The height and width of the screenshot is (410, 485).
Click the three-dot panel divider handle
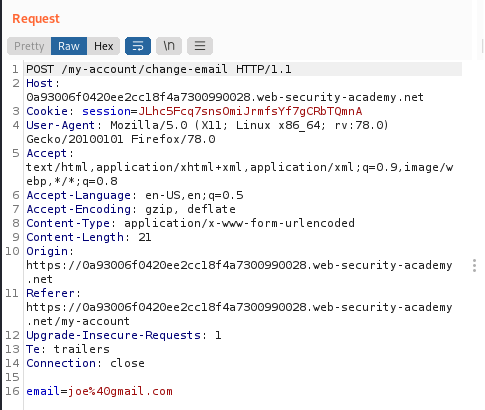[x=474, y=265]
